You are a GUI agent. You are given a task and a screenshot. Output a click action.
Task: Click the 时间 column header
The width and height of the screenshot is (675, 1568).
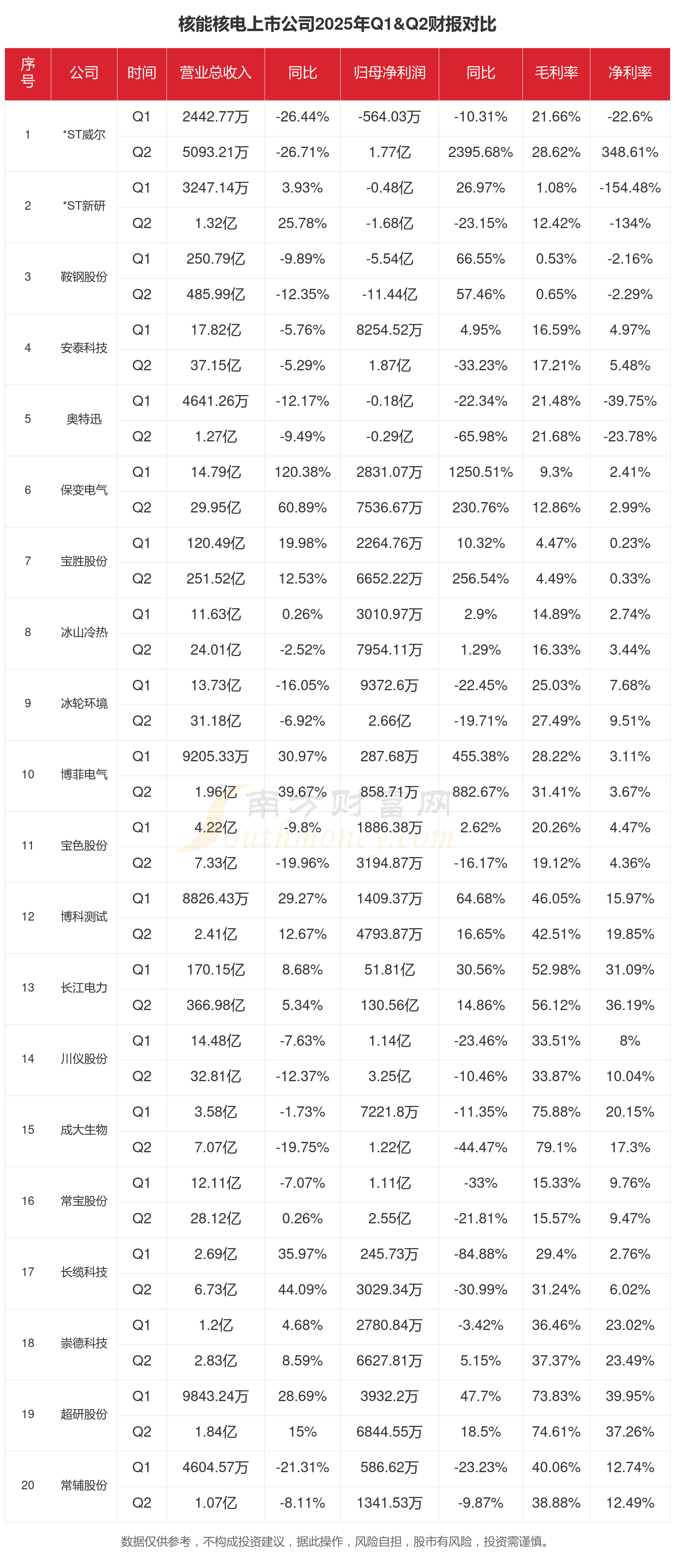pos(142,73)
